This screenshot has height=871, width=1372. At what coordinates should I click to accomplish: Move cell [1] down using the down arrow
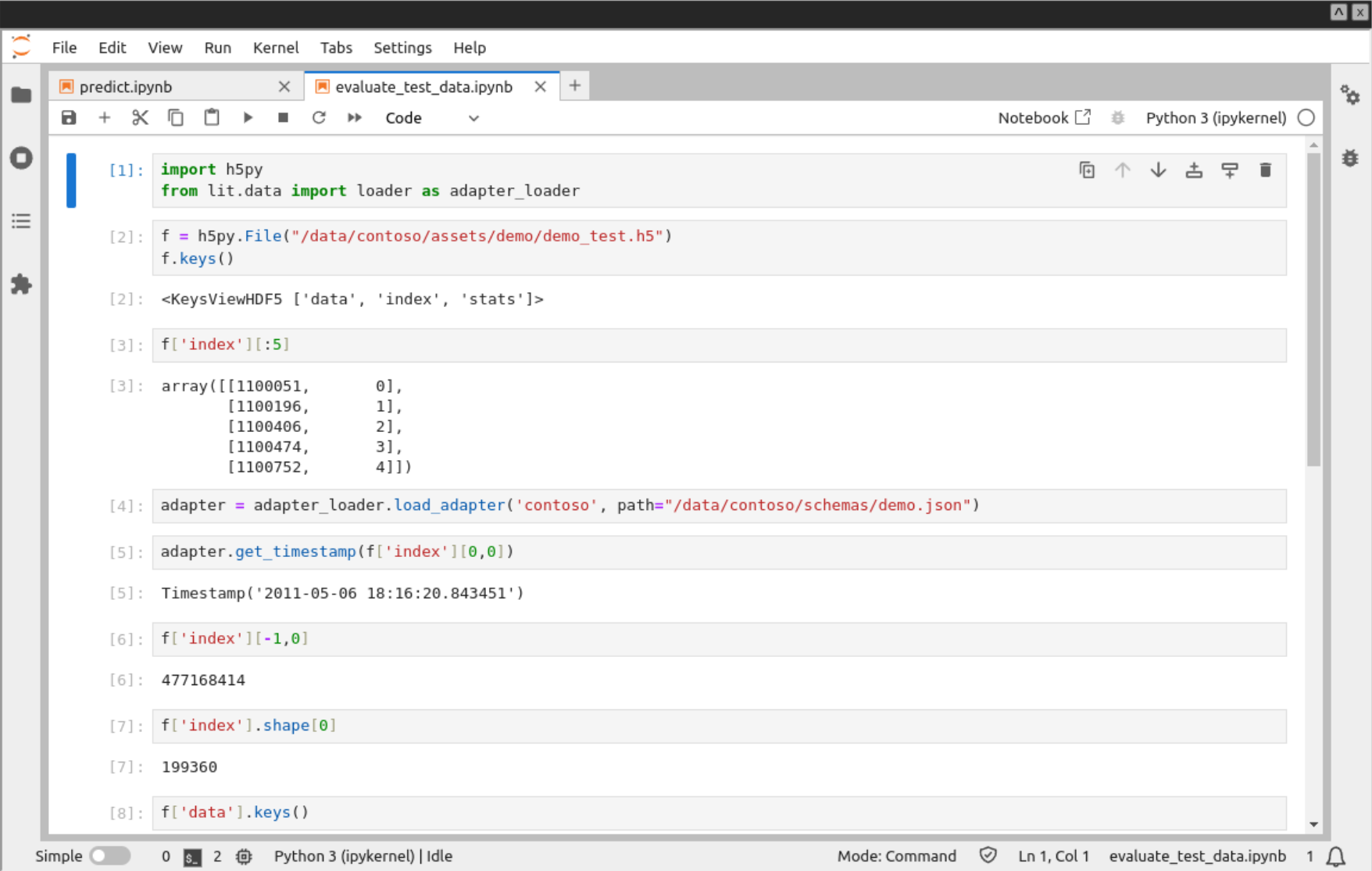click(1158, 170)
